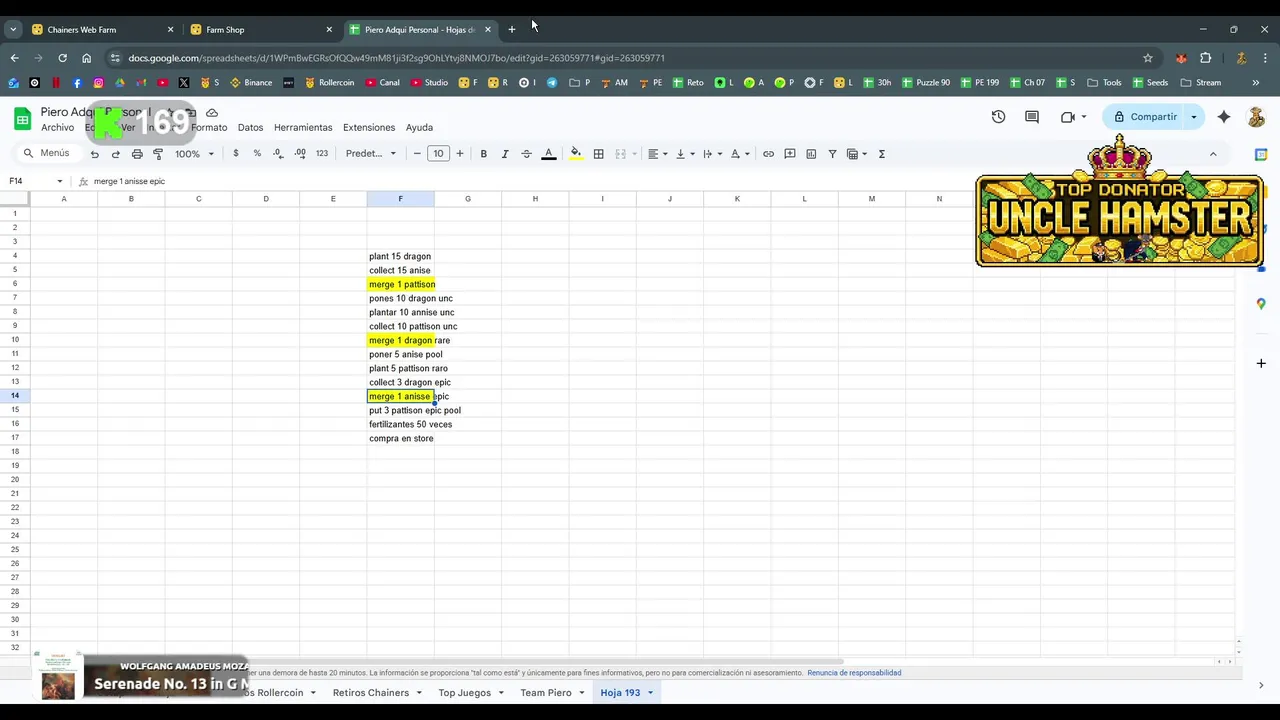Open the fill color picker
The height and width of the screenshot is (720, 1280).
coord(576,154)
